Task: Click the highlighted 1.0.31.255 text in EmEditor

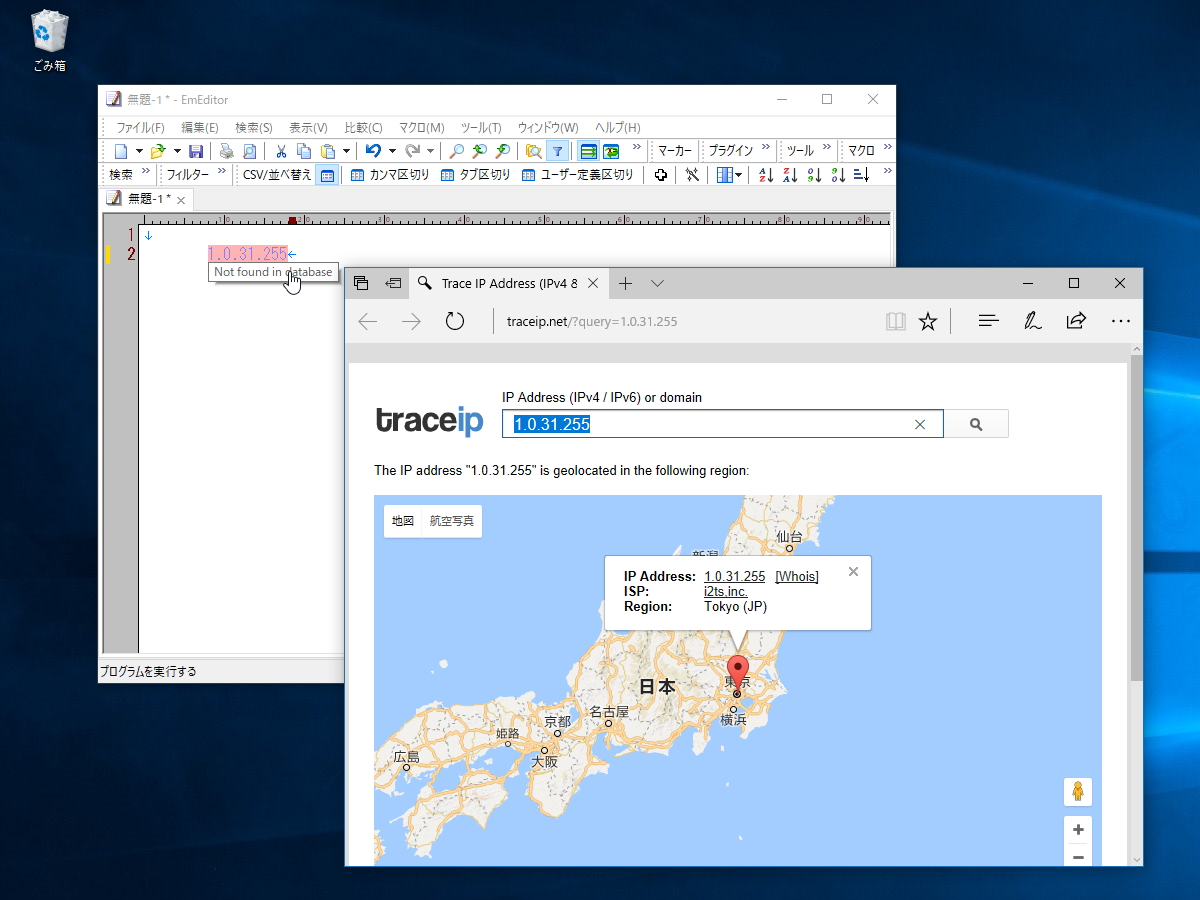Action: point(247,254)
